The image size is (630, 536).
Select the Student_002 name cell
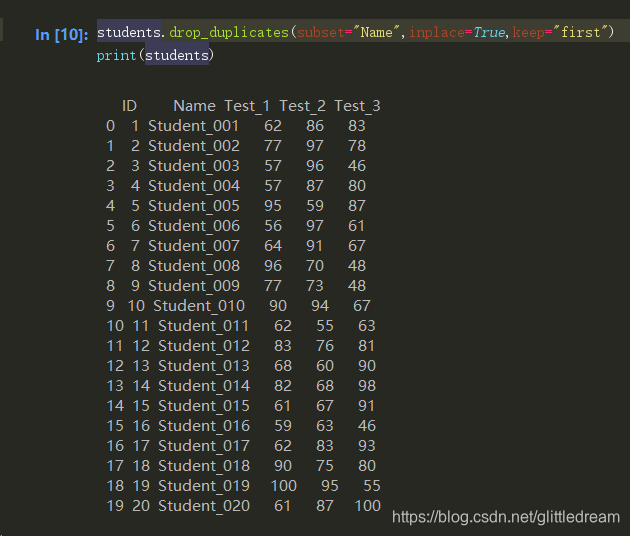[x=194, y=146]
